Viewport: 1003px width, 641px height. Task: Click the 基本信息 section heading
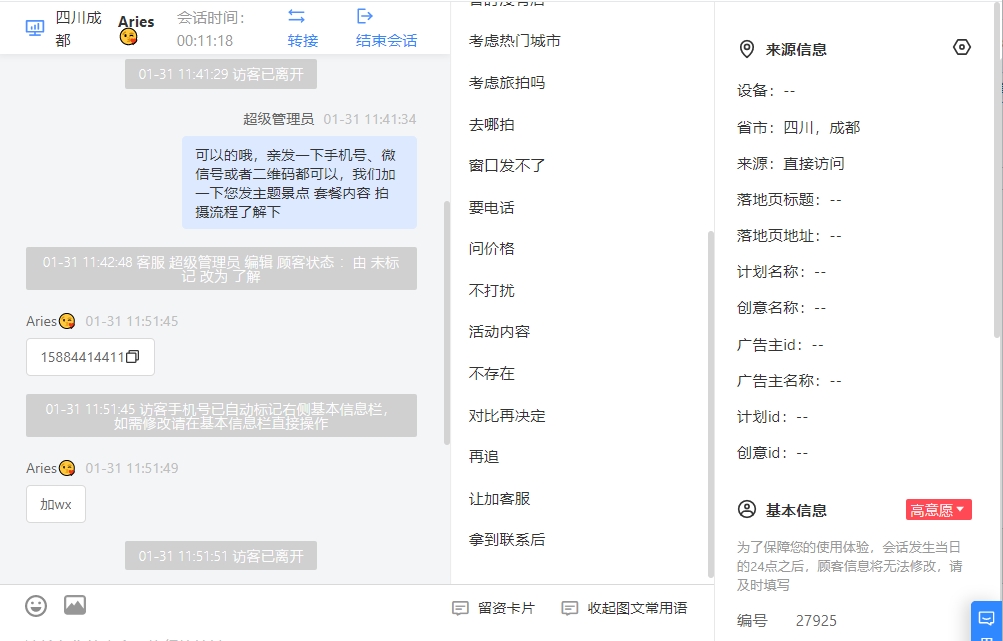click(796, 510)
